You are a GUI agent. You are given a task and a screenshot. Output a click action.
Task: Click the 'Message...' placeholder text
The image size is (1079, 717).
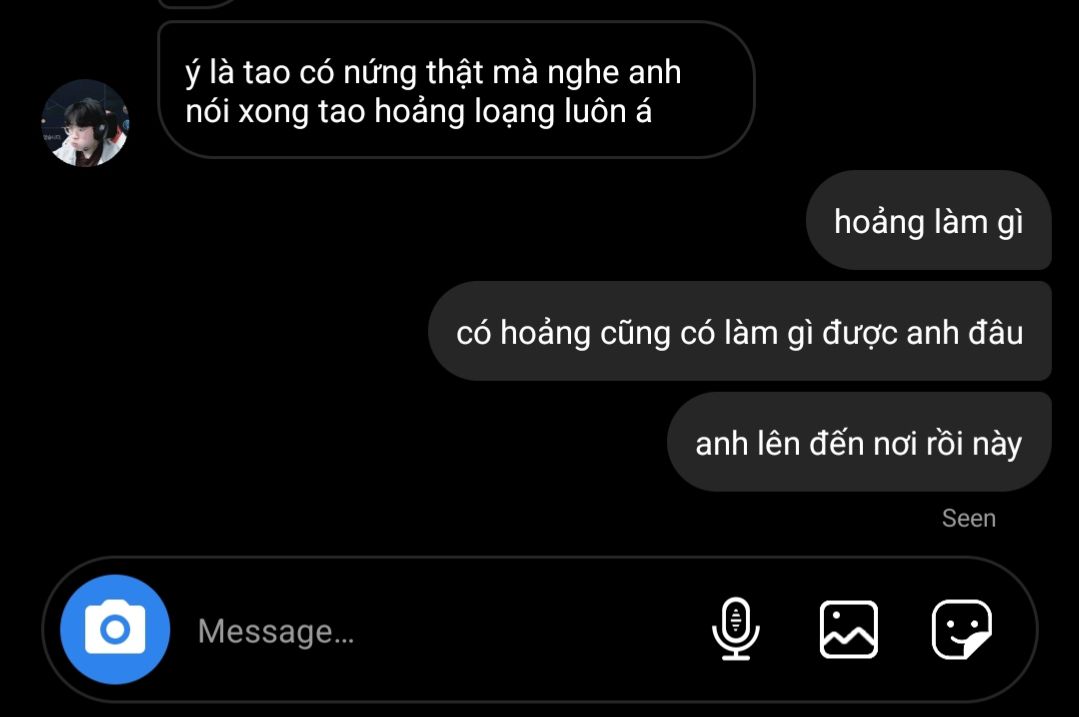(276, 631)
